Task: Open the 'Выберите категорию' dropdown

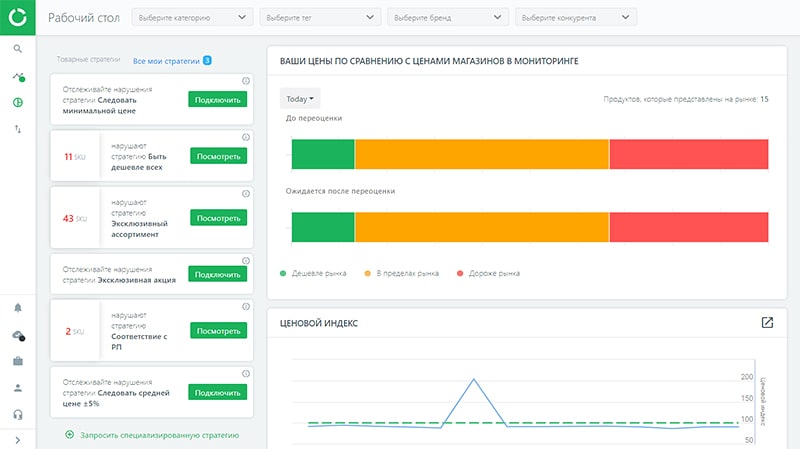Action: click(192, 17)
